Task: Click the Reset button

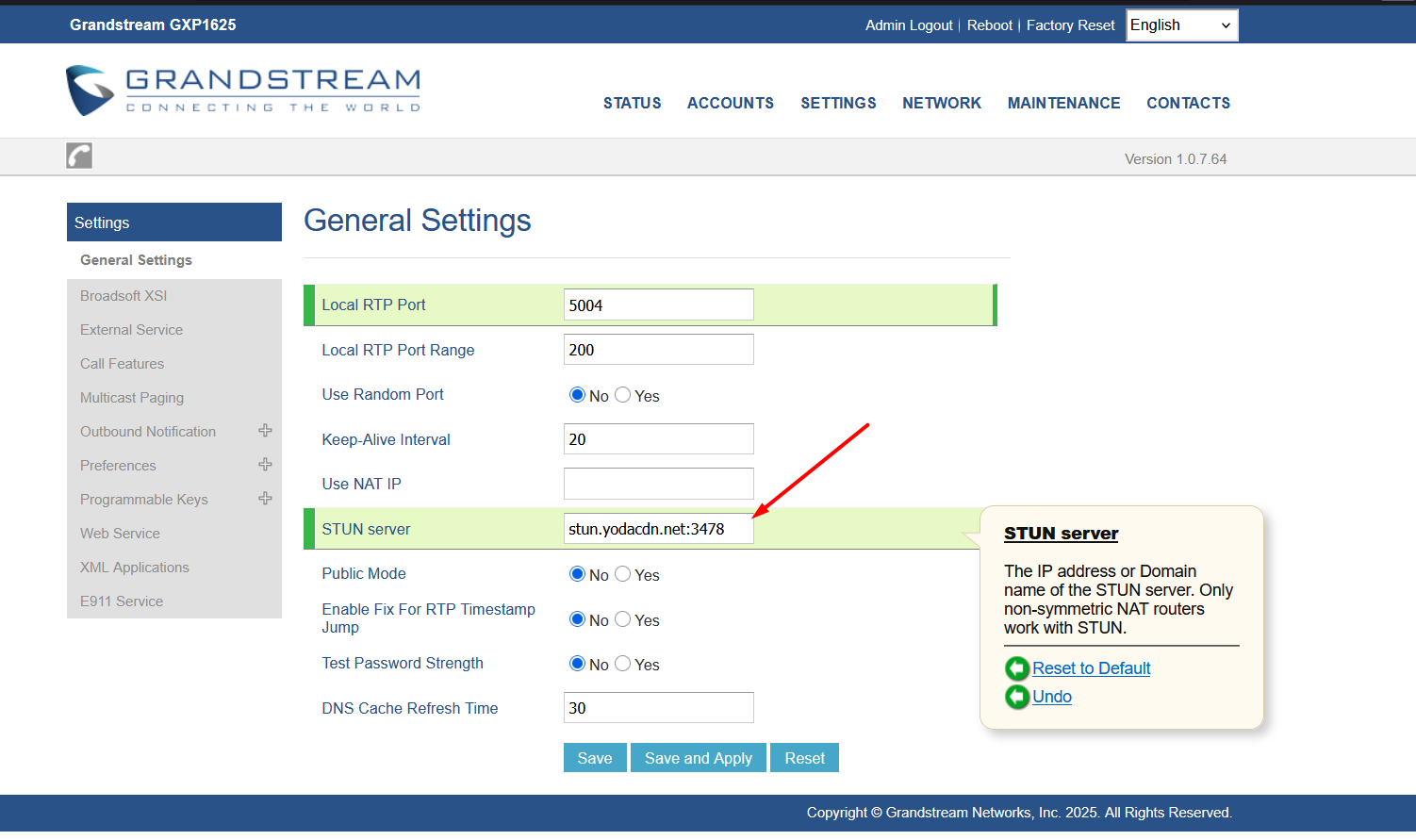Action: tap(805, 758)
